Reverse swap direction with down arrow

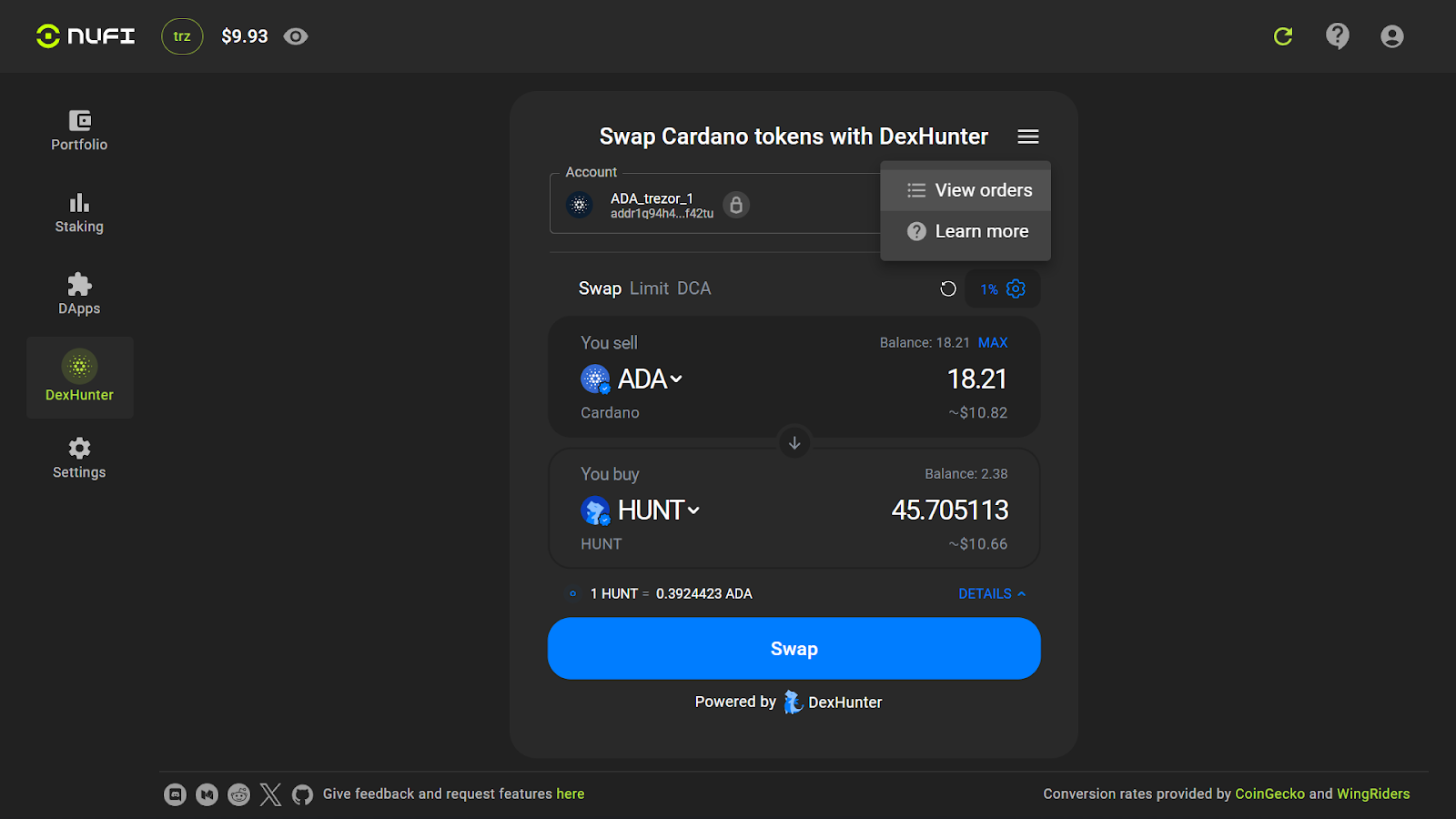point(794,442)
